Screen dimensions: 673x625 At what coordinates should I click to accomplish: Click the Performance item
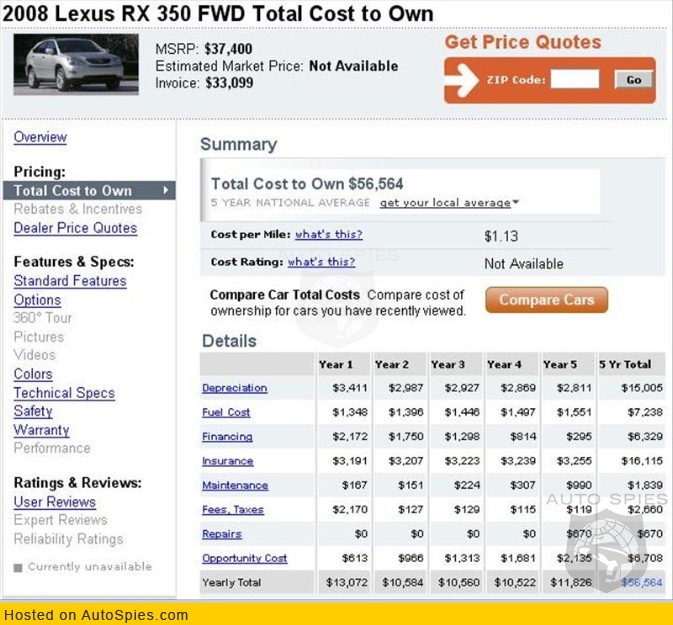point(52,448)
